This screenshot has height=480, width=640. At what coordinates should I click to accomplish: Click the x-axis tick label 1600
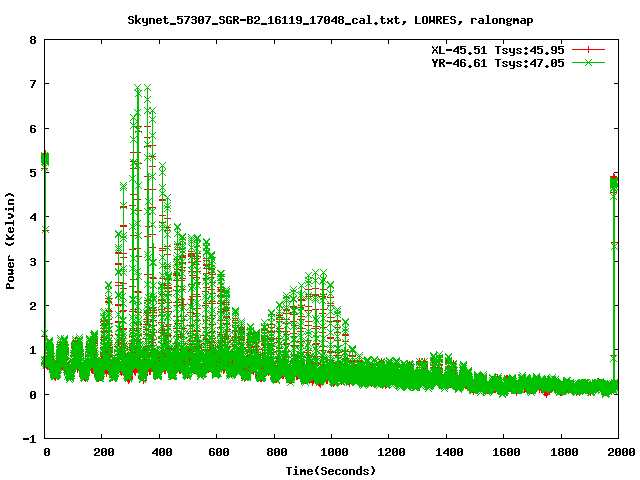click(506, 452)
